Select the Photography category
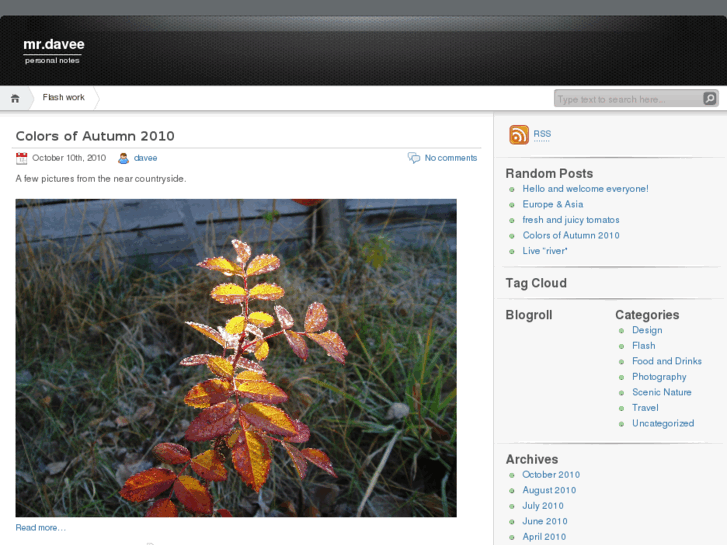This screenshot has width=727, height=545. tap(659, 377)
